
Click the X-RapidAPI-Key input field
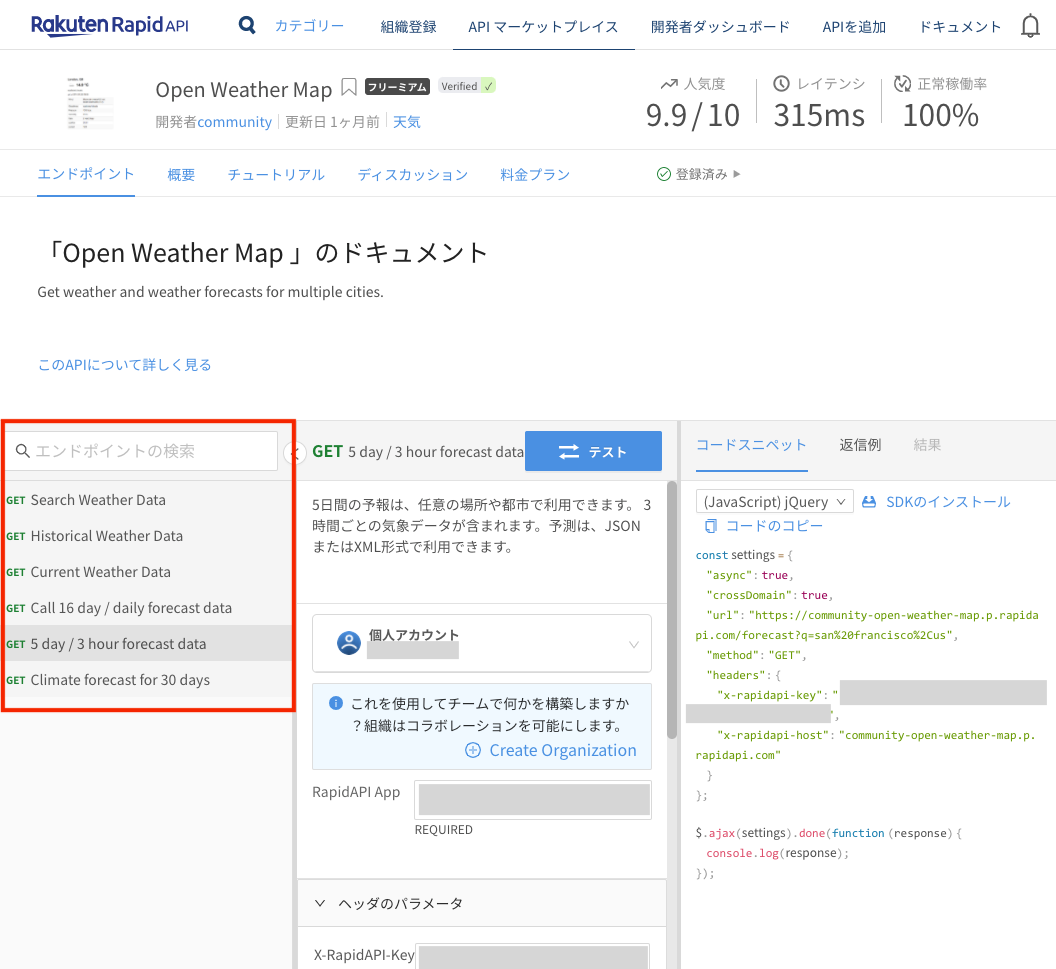(x=532, y=956)
